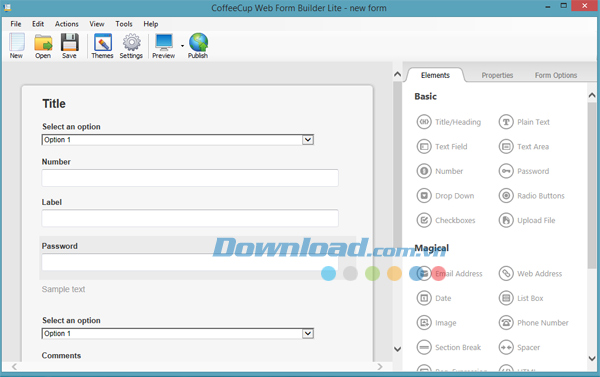Switch to the Form Options tab
Image resolution: width=600 pixels, height=377 pixels.
[x=556, y=75]
